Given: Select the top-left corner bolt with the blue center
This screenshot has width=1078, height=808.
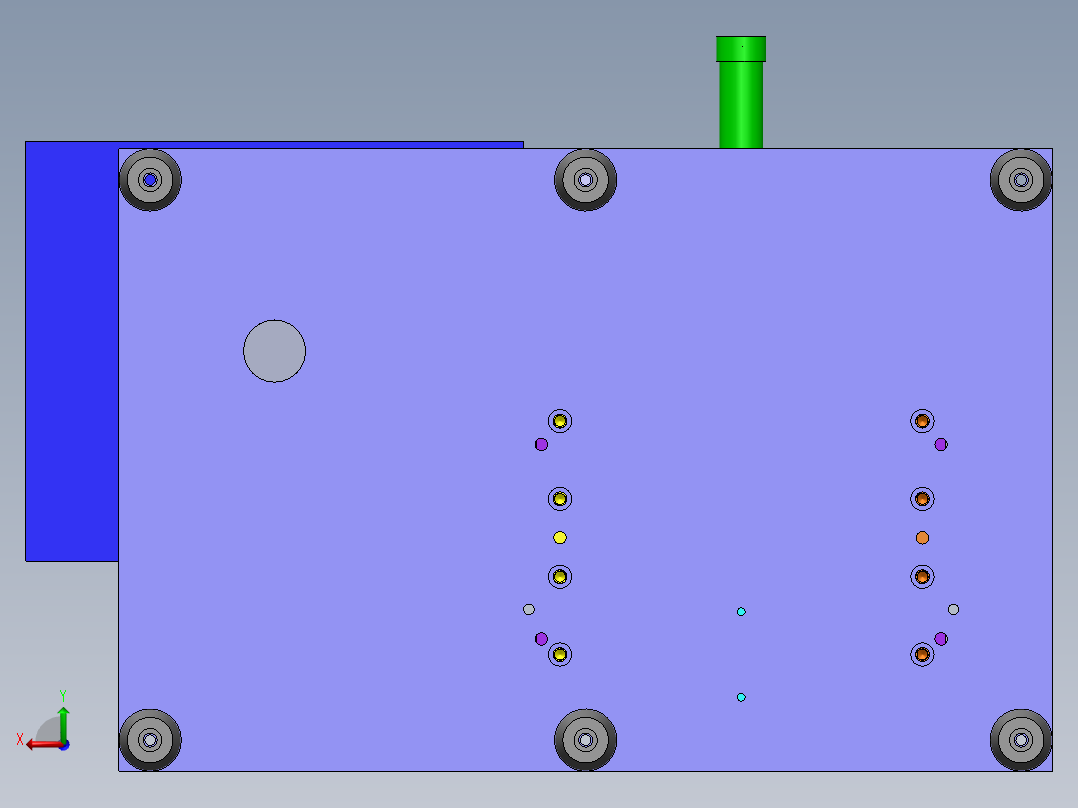Looking at the screenshot, I should point(150,180).
